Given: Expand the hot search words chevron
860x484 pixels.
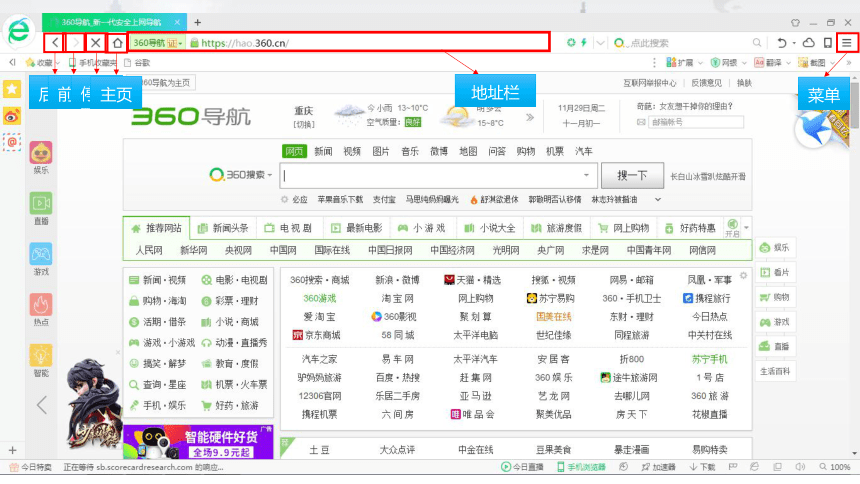Looking at the screenshot, I should coord(658,200).
